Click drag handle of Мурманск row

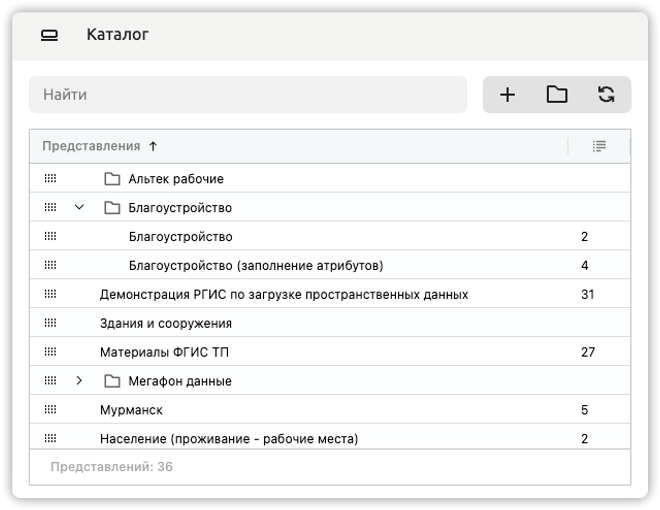(50, 409)
